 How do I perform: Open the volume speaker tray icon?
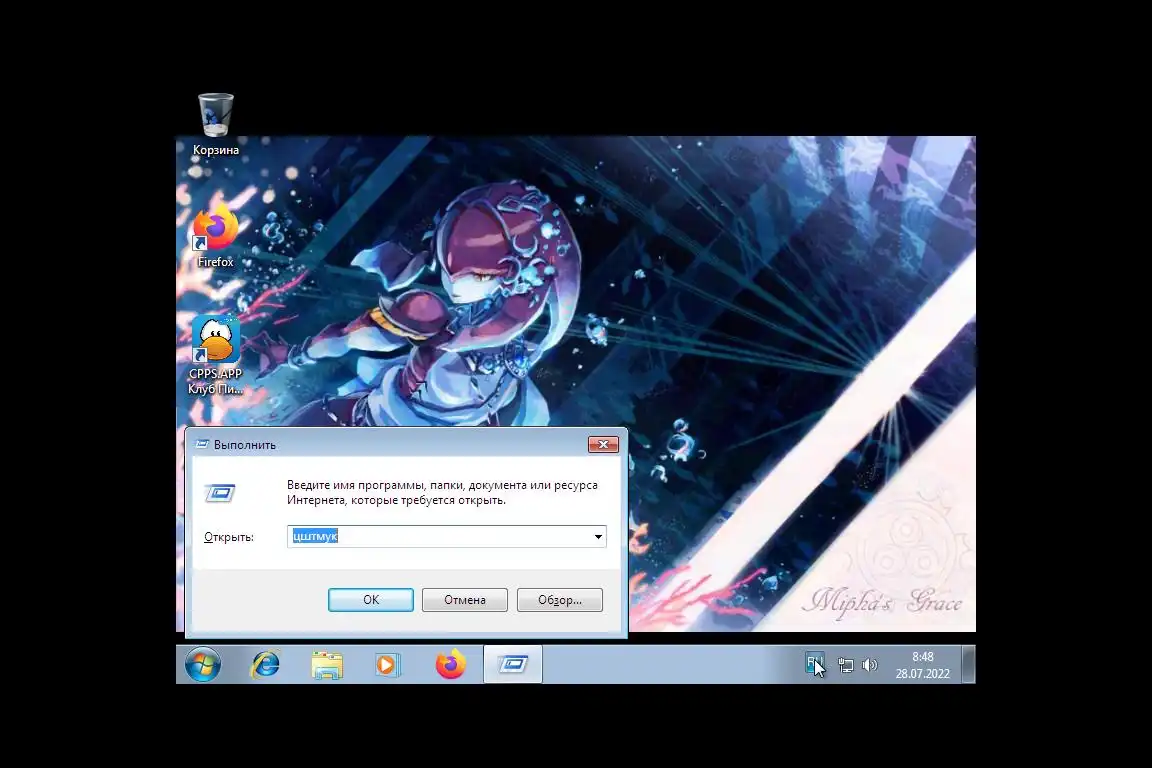870,665
